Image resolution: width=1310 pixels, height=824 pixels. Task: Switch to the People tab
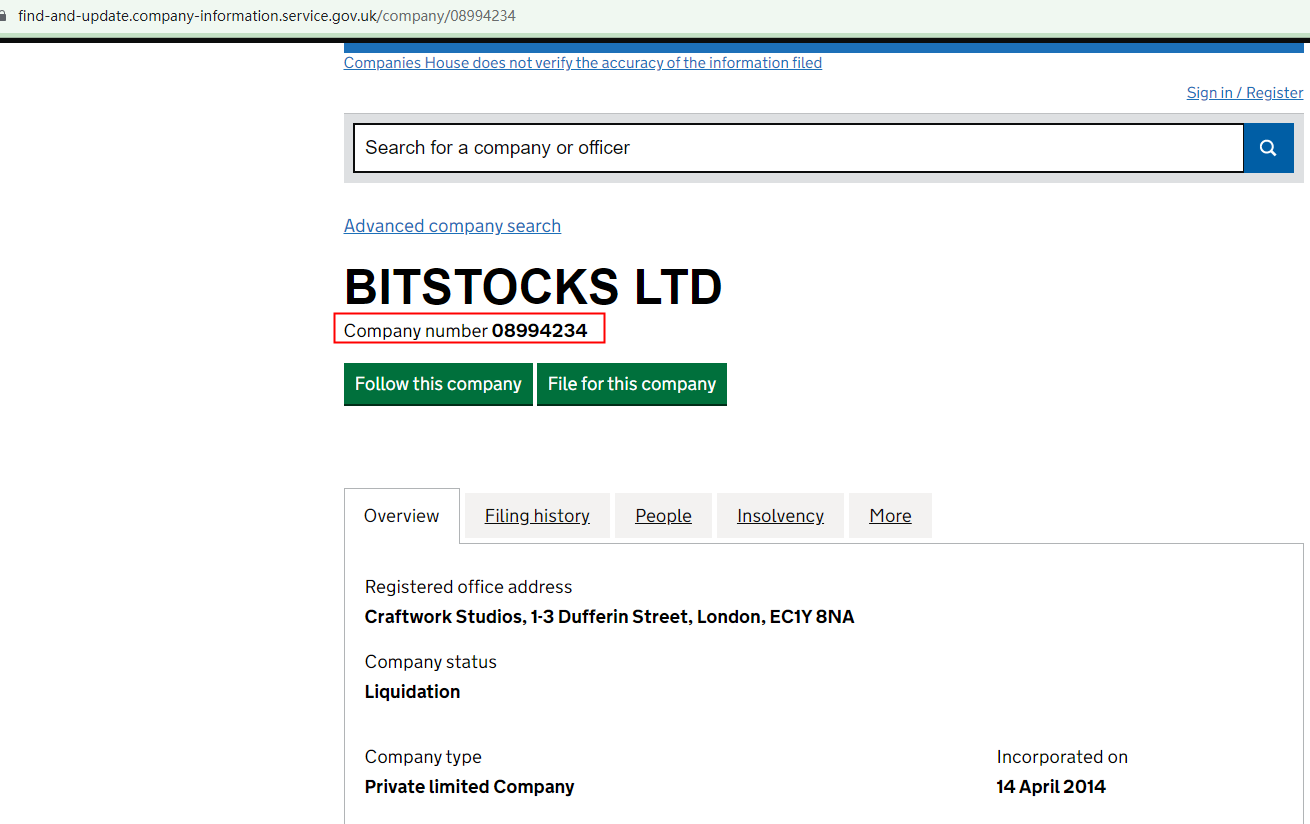(664, 516)
